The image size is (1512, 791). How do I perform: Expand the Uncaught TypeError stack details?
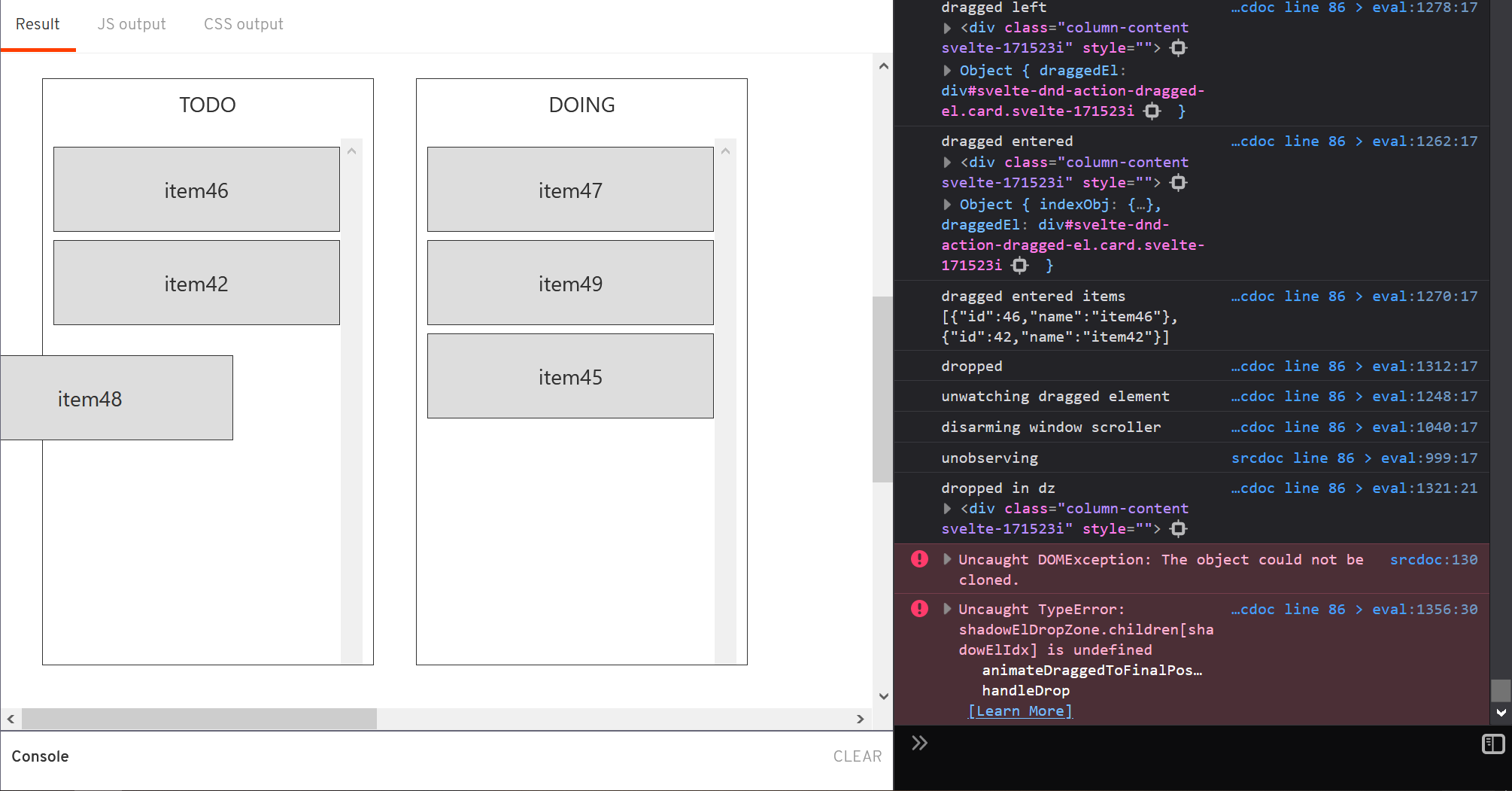[x=947, y=609]
